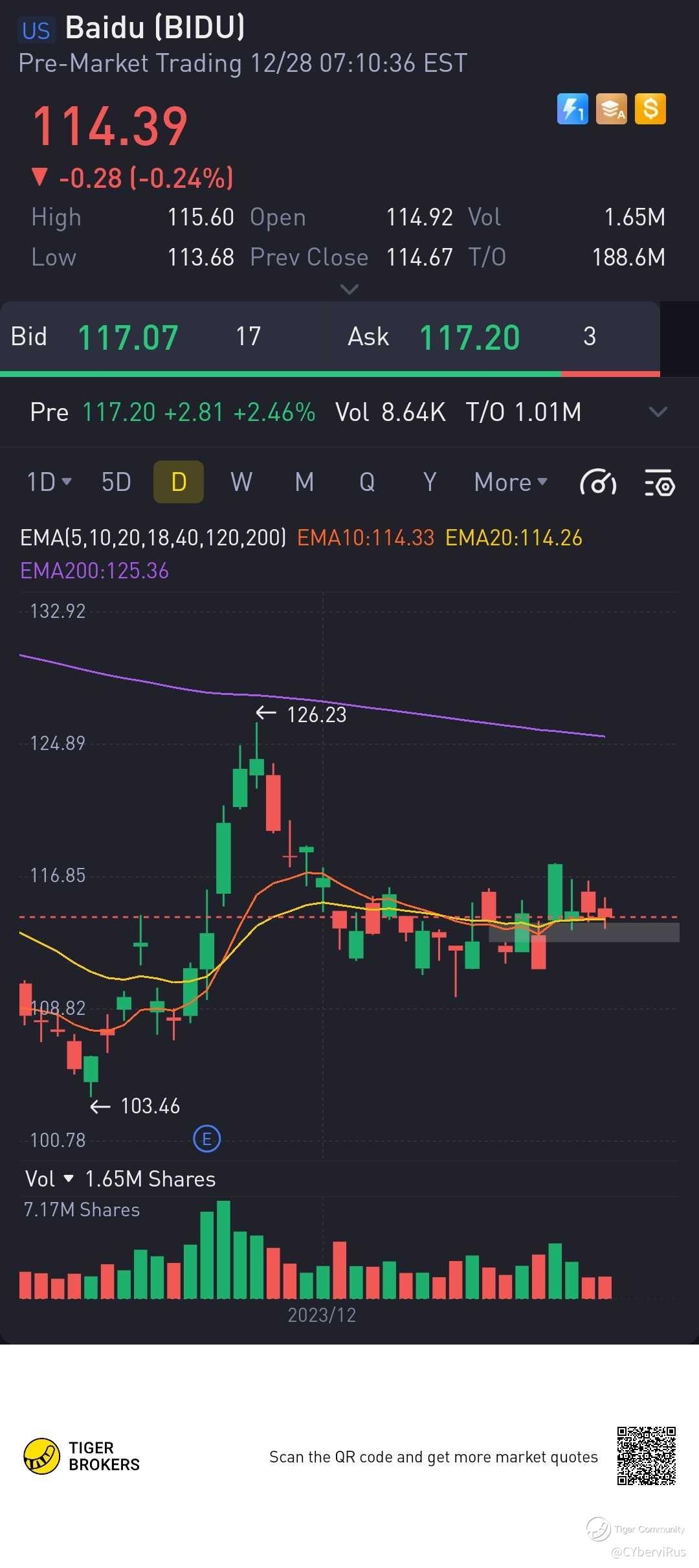
Task: Tap the 2023/12 date label
Action: (x=322, y=1315)
